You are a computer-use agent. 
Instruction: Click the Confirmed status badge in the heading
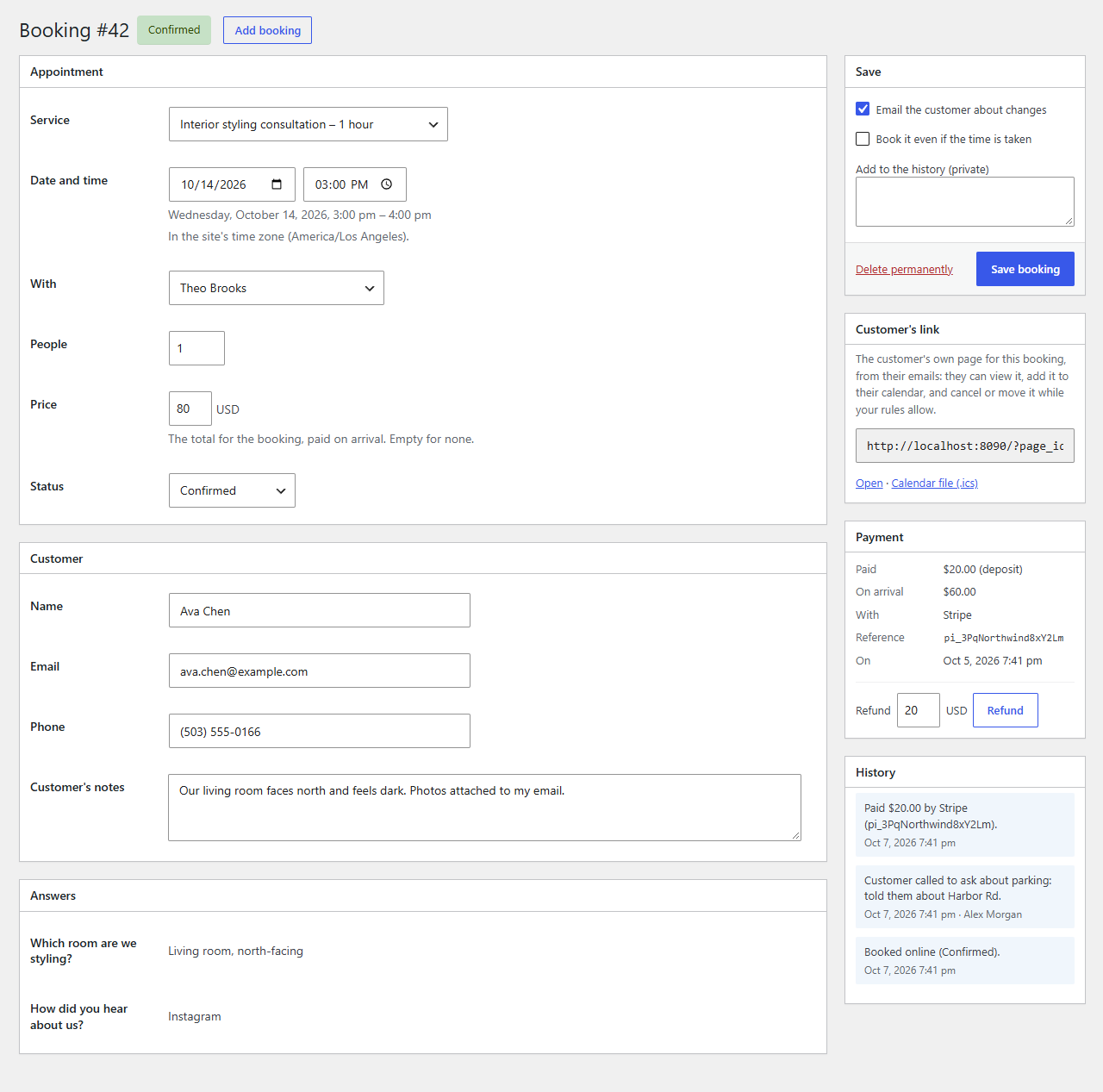[174, 30]
